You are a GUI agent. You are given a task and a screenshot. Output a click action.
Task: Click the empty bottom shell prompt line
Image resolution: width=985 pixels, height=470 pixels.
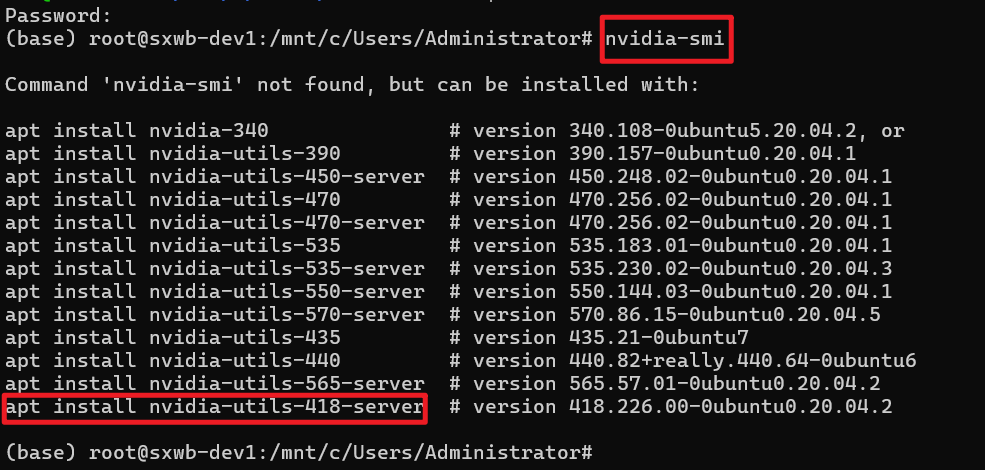[299, 452]
